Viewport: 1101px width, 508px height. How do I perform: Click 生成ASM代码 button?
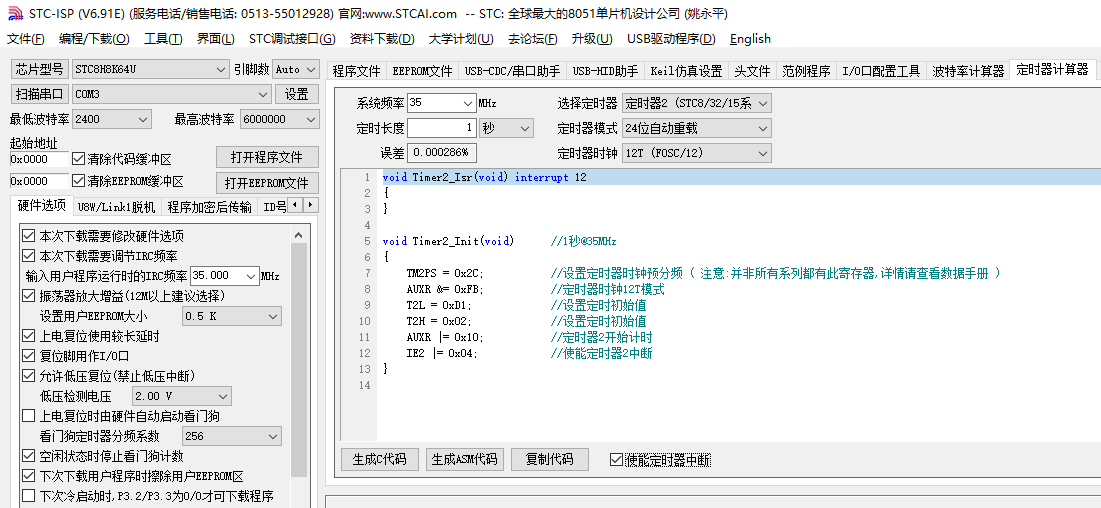tap(465, 460)
